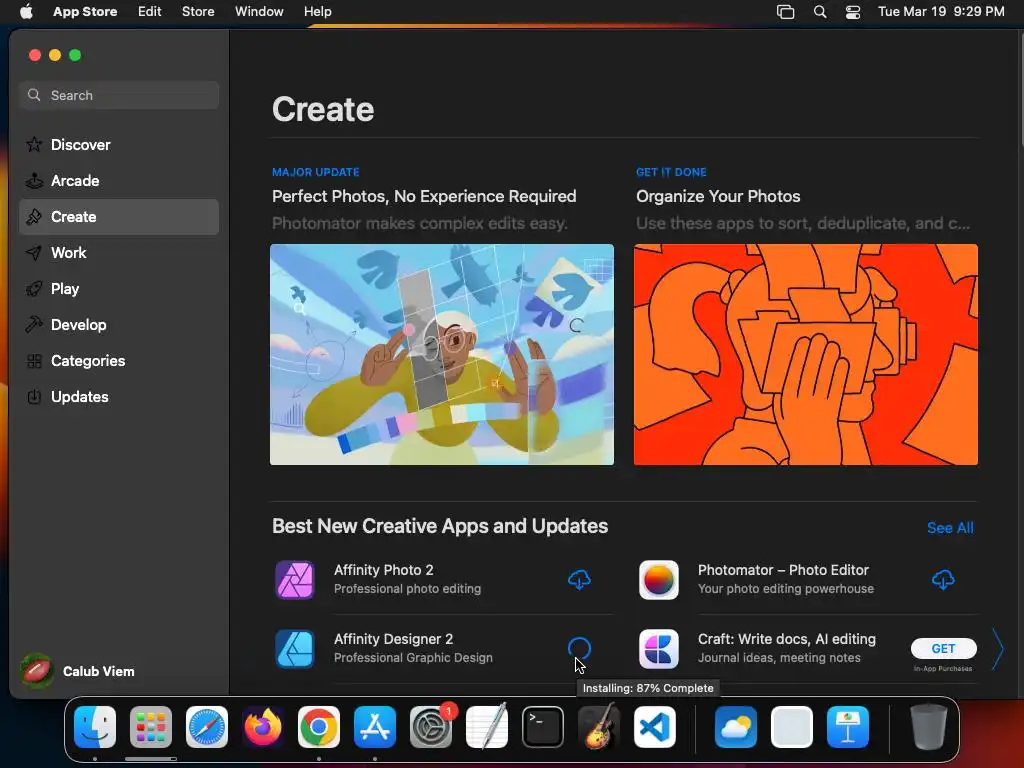
Task: Open Weather app from the Dock
Action: tap(736, 727)
